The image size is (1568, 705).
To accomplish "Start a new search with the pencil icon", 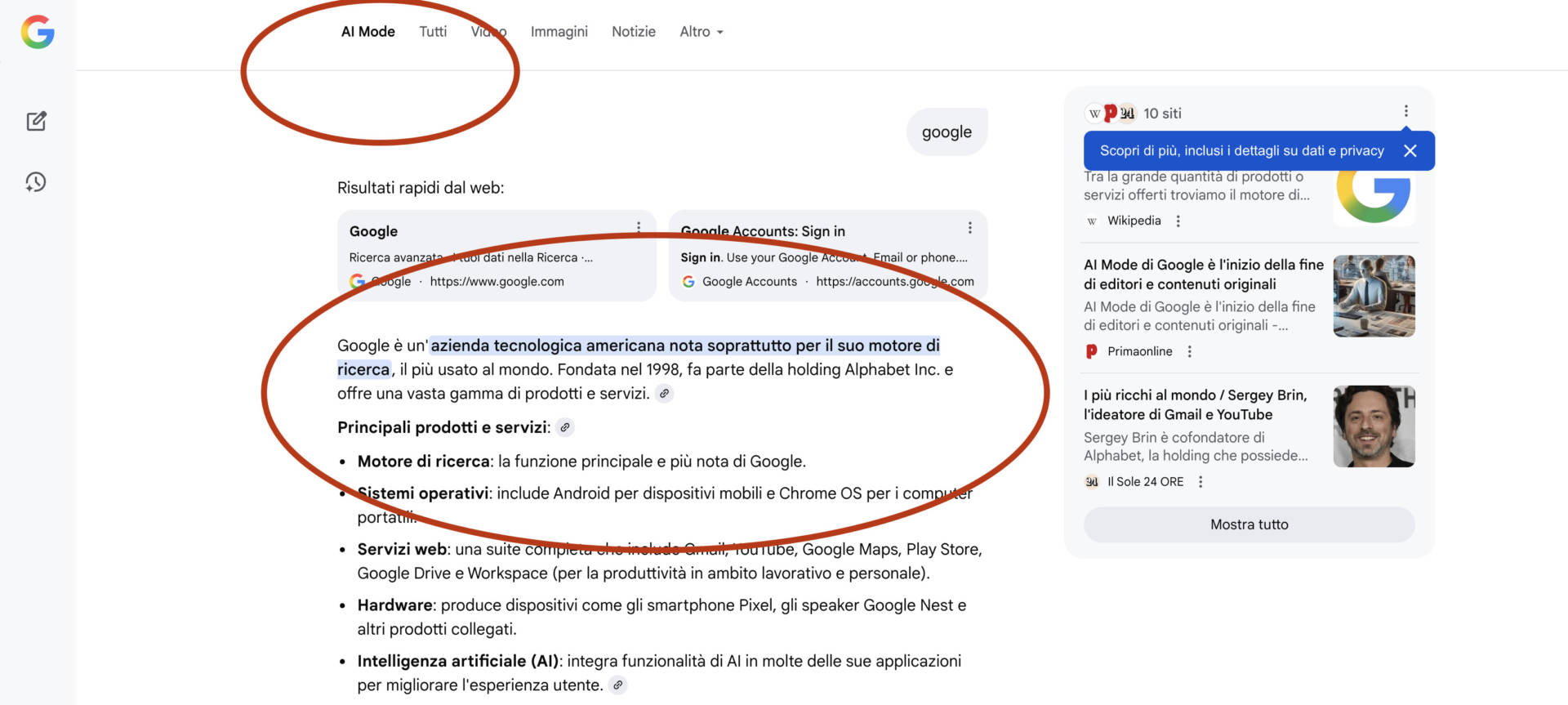I will coord(36,122).
